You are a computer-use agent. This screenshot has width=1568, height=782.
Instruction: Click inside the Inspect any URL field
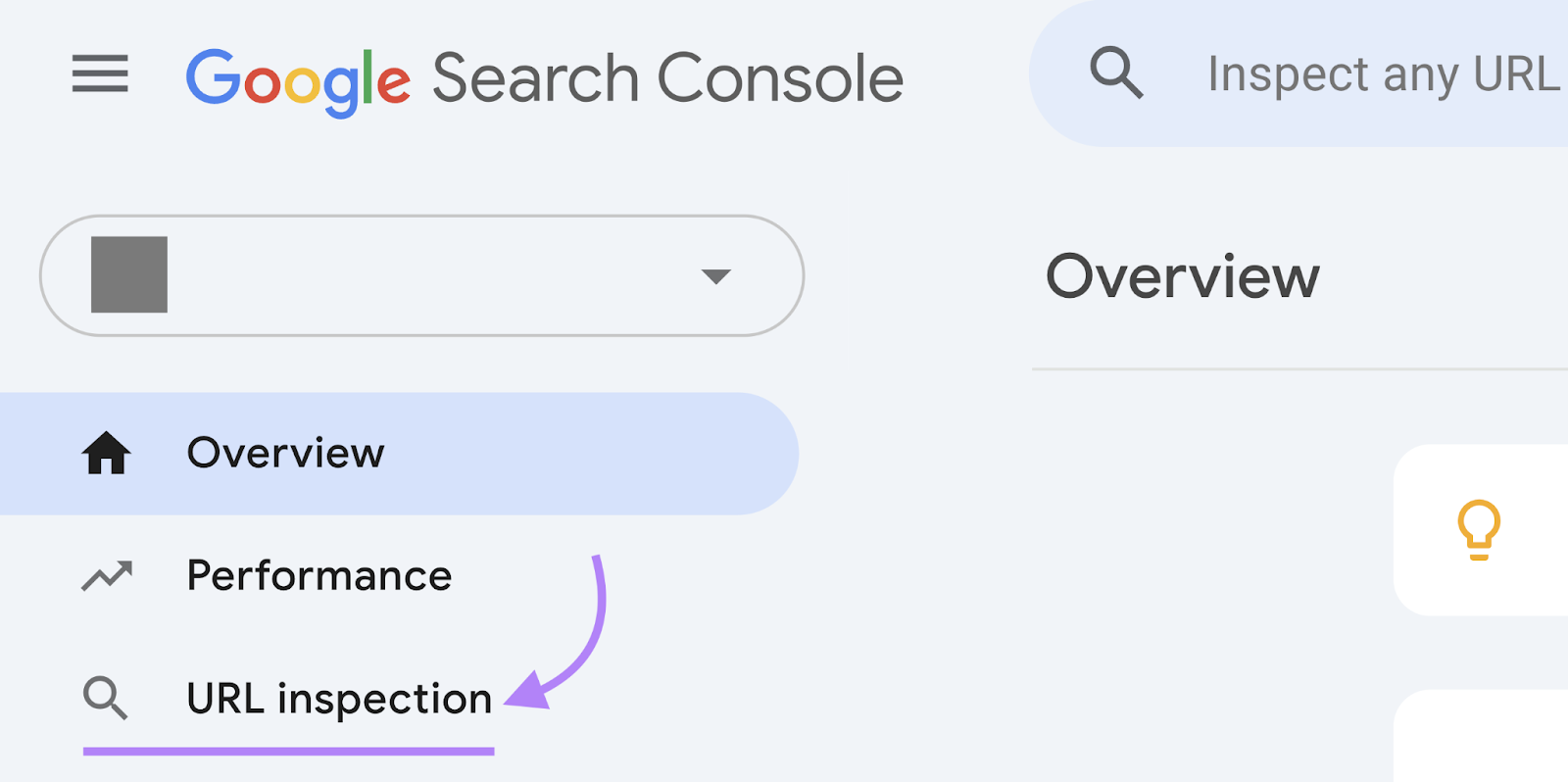click(1372, 72)
